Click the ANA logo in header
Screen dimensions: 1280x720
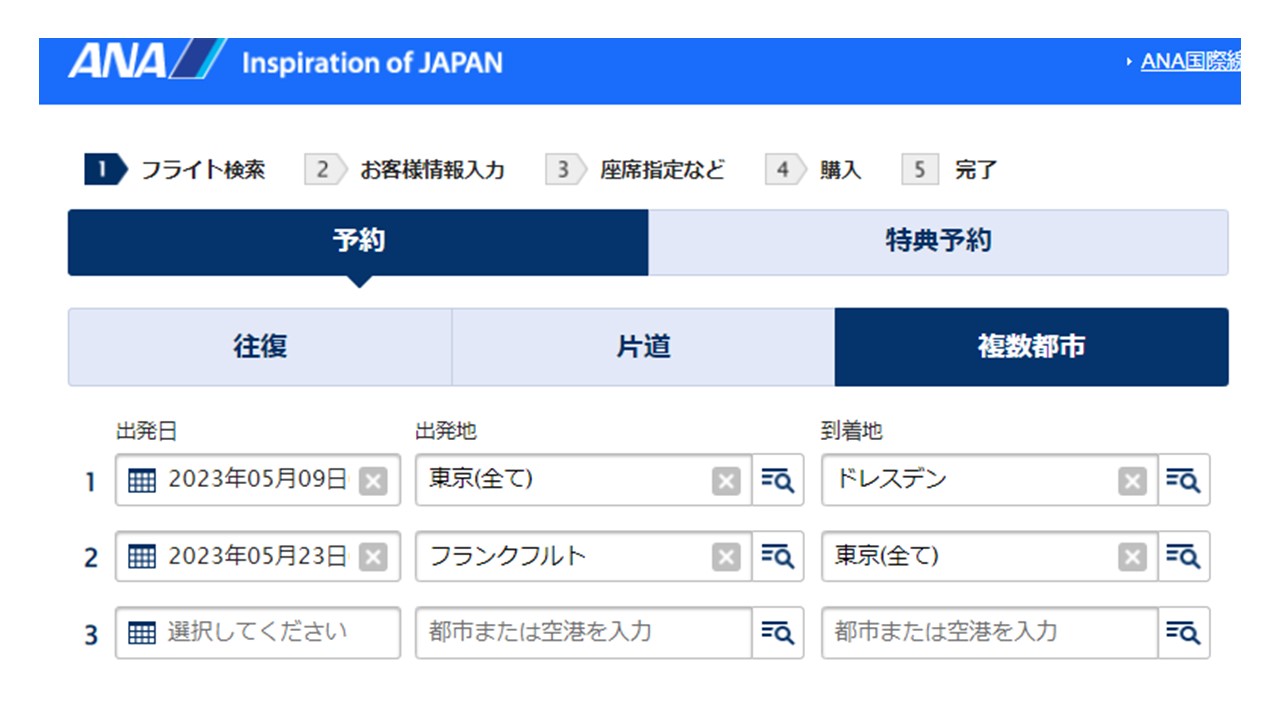(x=147, y=60)
